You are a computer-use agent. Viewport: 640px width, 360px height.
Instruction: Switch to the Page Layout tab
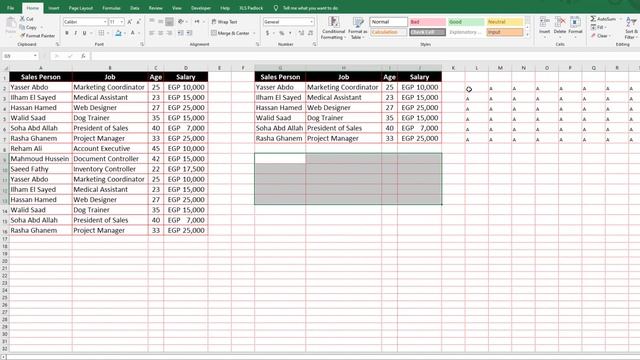(80, 8)
